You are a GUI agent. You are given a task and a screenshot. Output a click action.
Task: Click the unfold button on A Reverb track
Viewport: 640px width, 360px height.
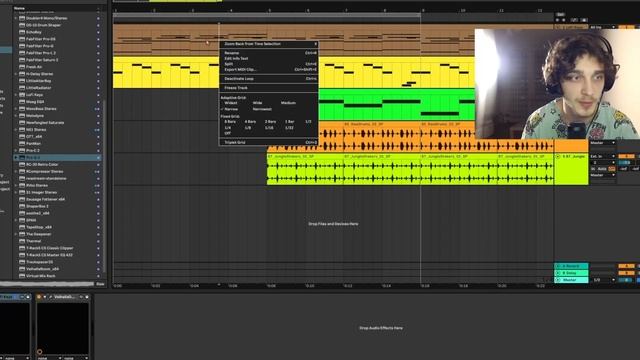558,266
